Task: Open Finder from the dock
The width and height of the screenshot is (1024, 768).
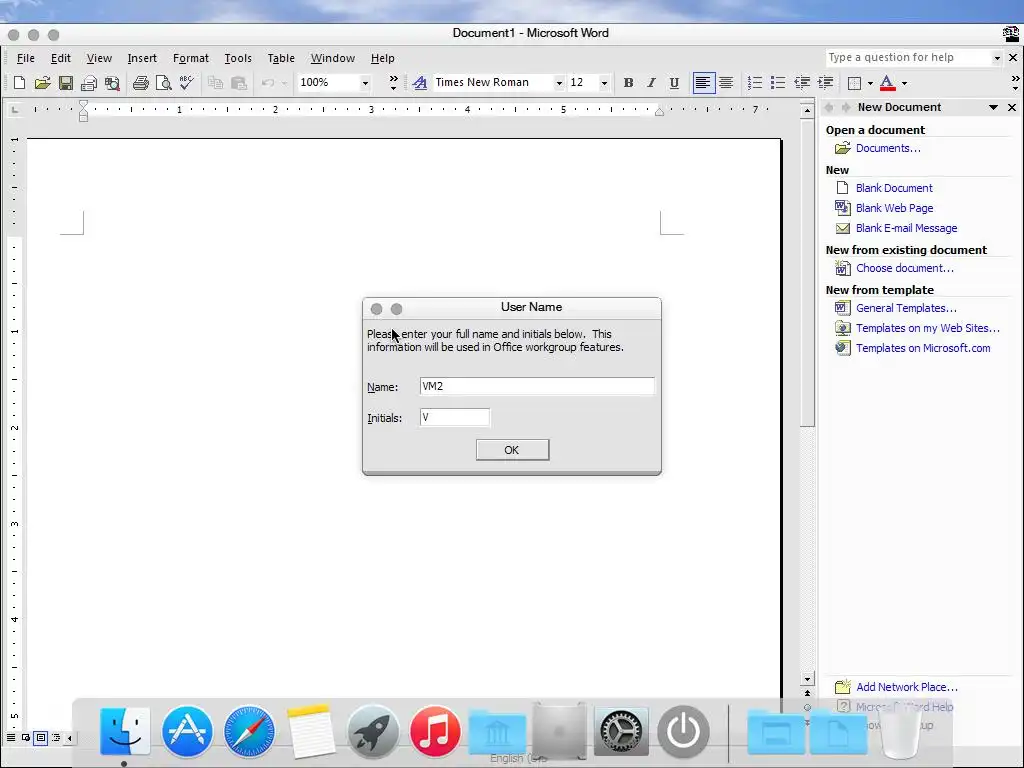Action: click(x=125, y=731)
